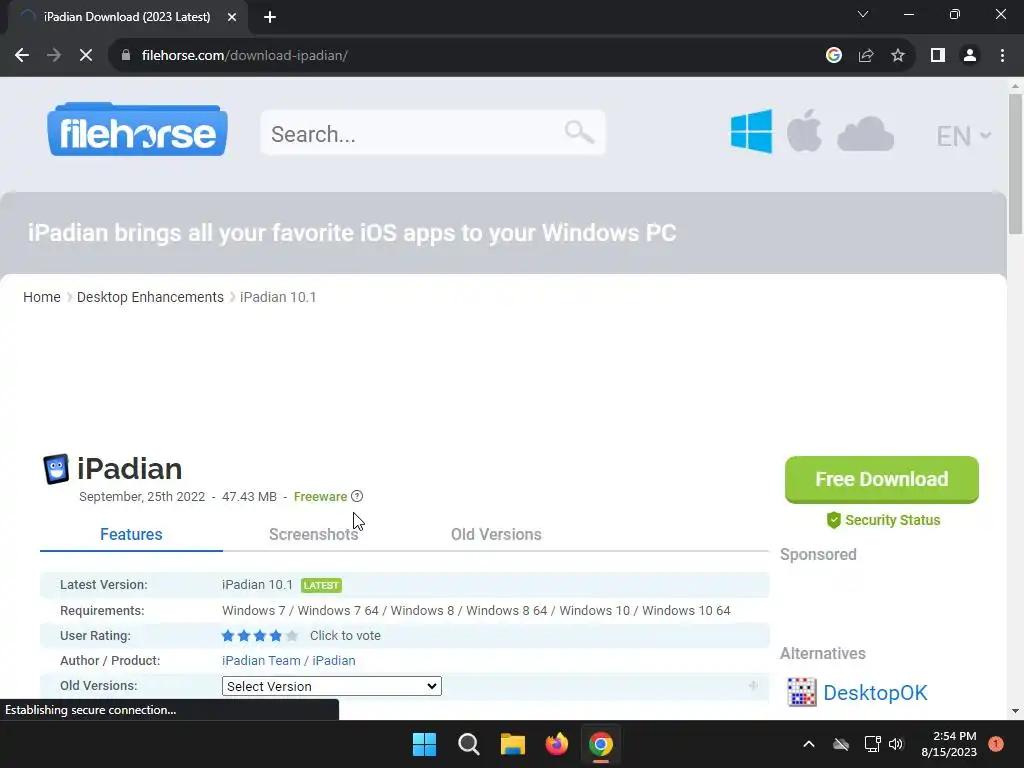Click the page scrollbar thumb
The width and height of the screenshot is (1024, 768).
1015,163
